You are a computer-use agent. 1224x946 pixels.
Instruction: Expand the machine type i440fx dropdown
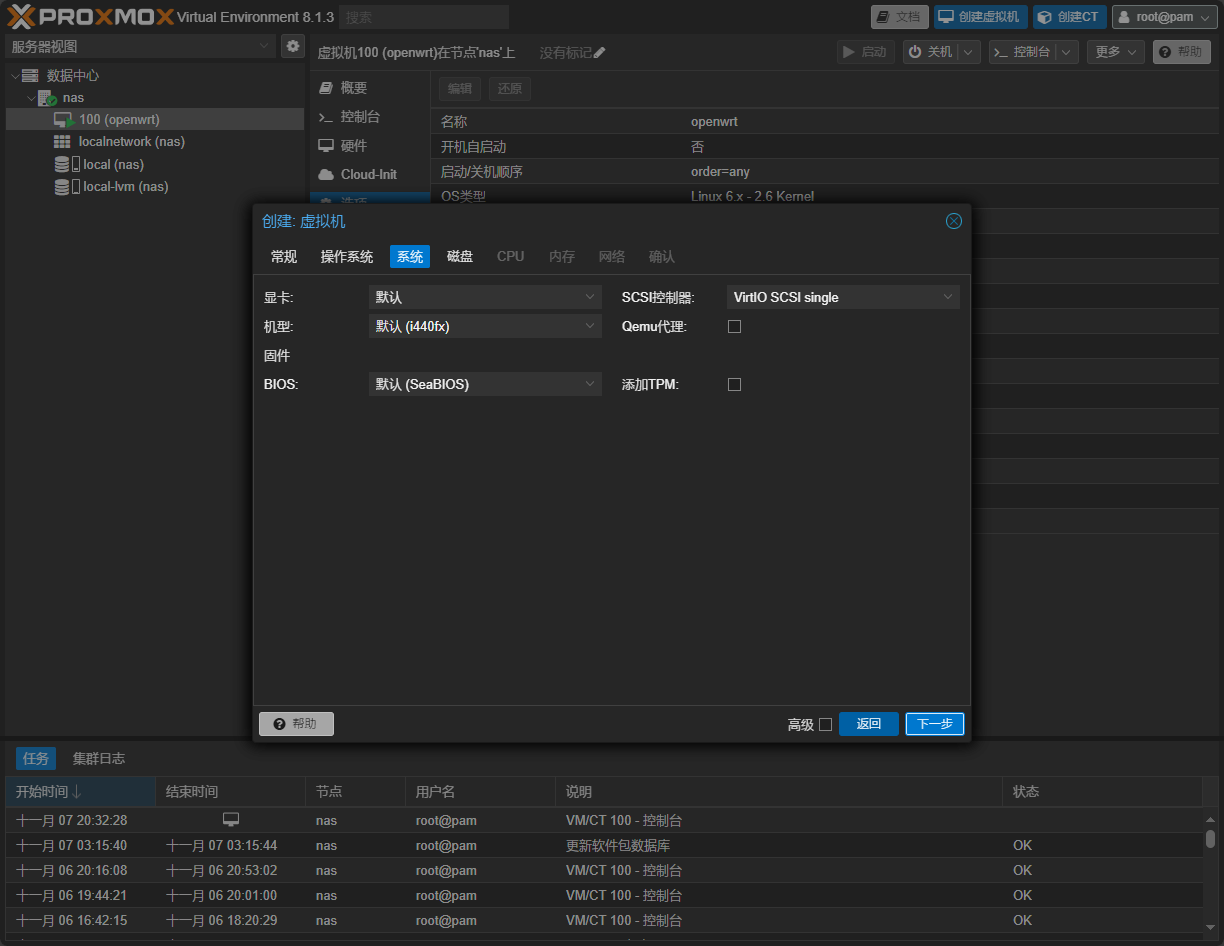pos(484,326)
